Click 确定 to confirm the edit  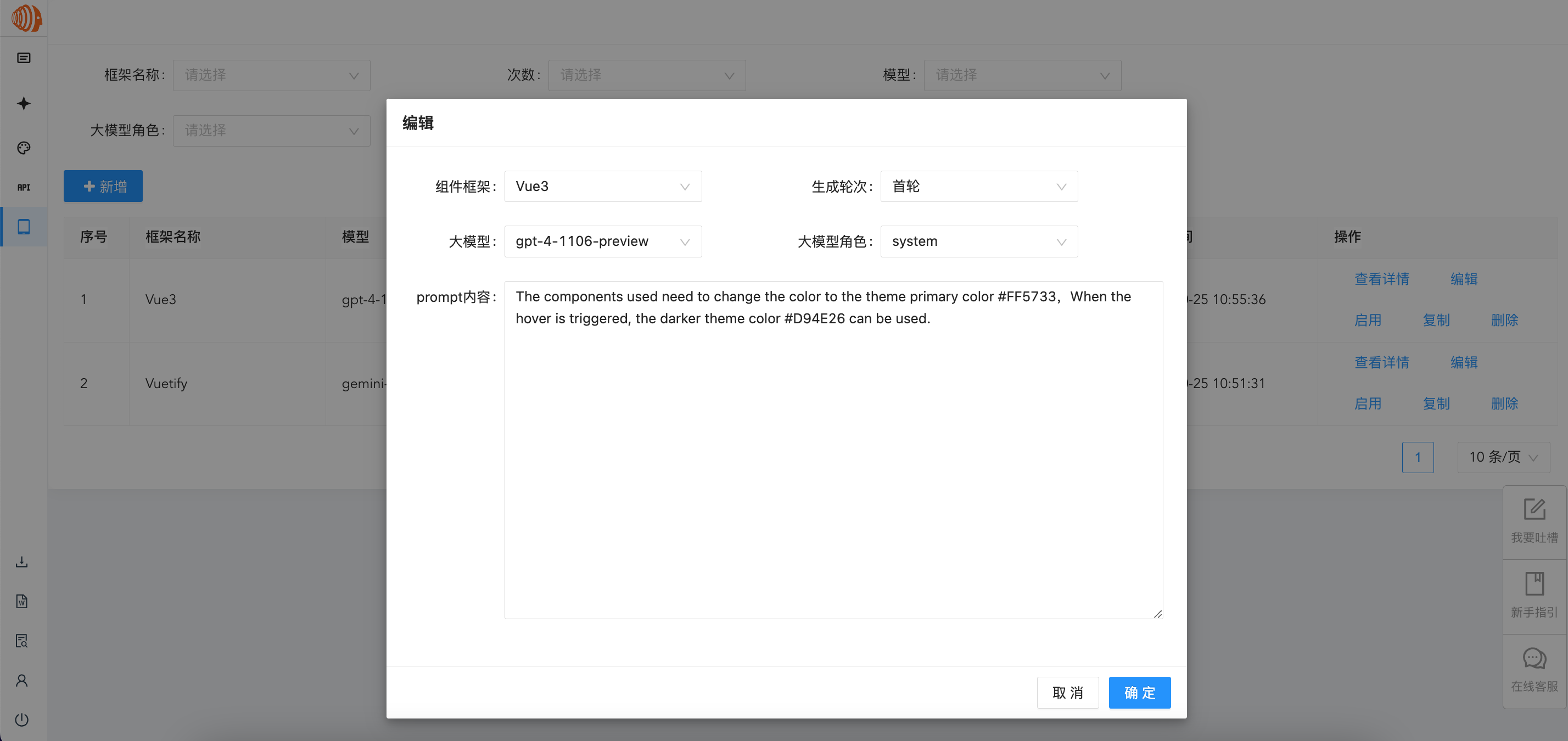(1139, 692)
